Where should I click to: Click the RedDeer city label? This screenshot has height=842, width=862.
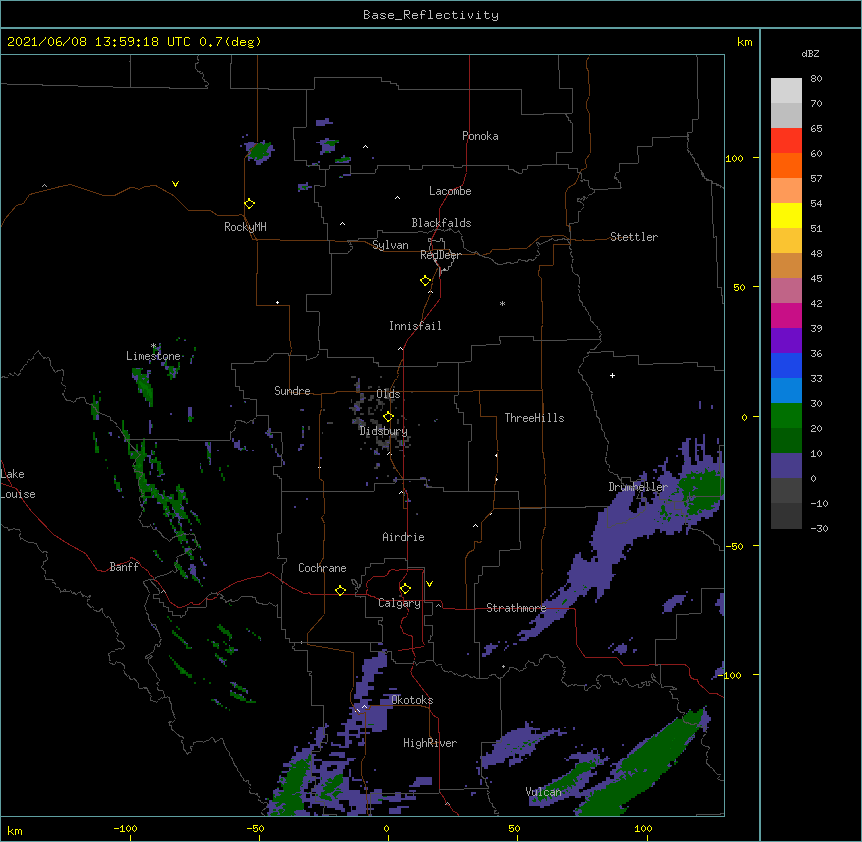(440, 255)
